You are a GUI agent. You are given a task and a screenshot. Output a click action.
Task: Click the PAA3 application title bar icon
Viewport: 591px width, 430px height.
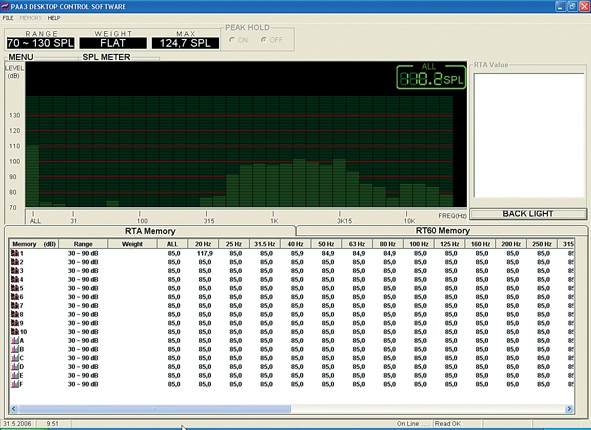click(x=5, y=6)
